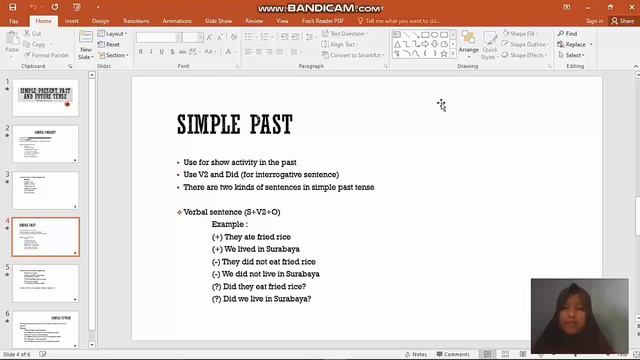Open line spacing options
Screen dimensions: 640x360
click(311, 37)
